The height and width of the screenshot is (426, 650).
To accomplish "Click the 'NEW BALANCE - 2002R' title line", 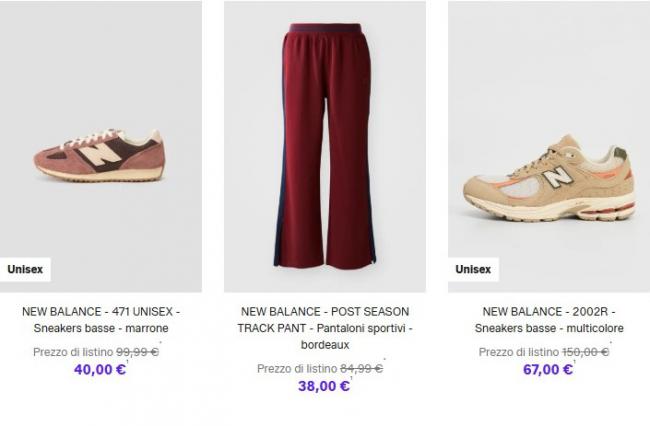I will (548, 311).
